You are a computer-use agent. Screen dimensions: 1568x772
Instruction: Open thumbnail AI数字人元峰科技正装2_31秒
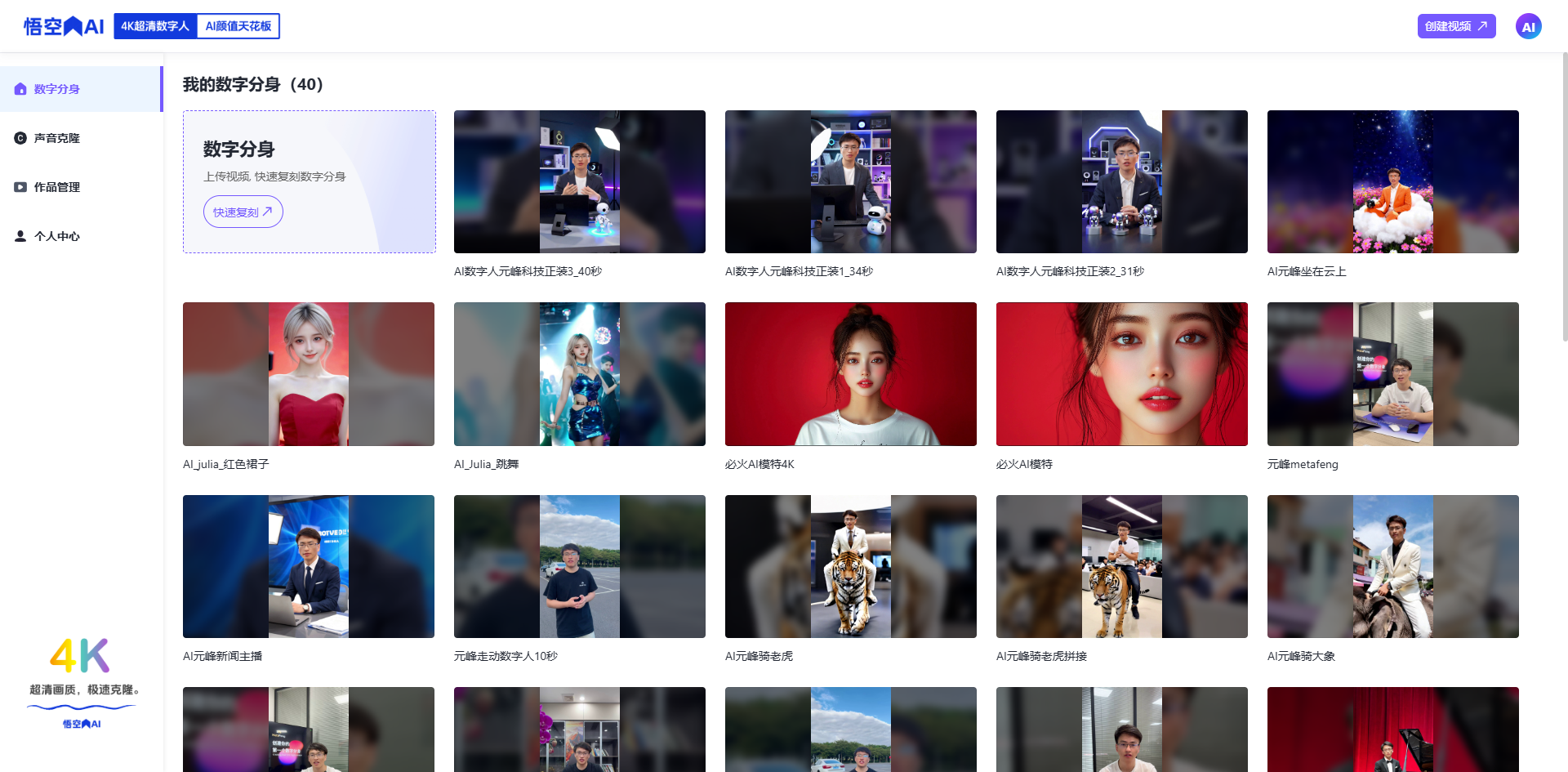tap(1122, 181)
